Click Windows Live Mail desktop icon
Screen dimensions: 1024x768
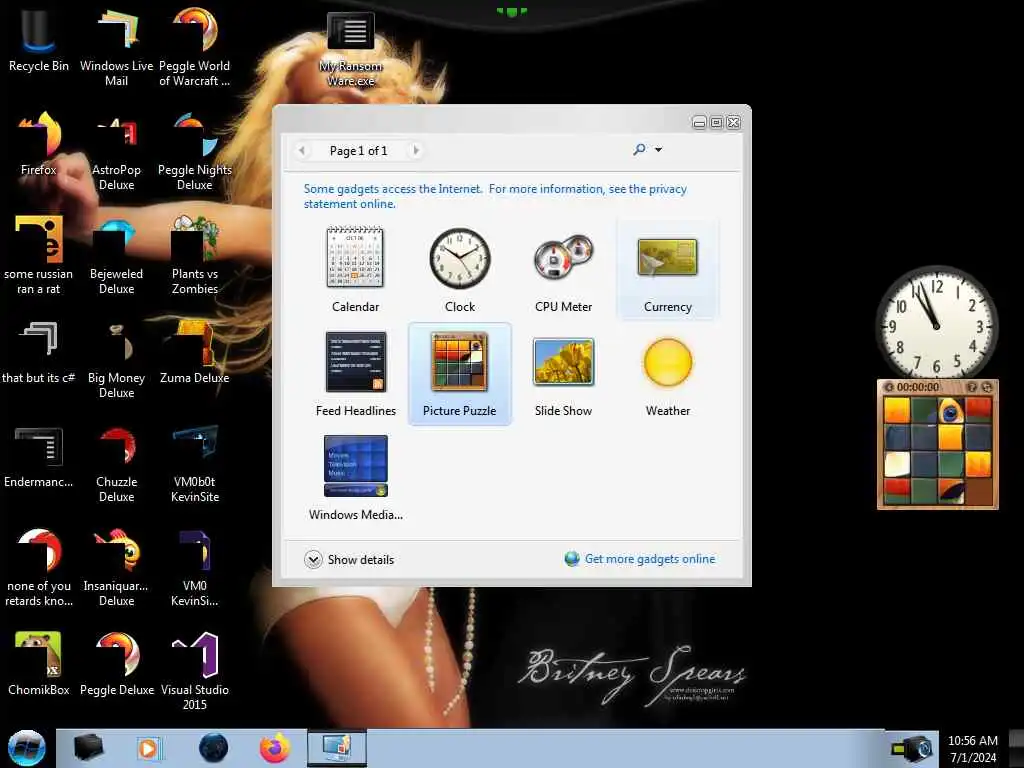click(x=116, y=48)
